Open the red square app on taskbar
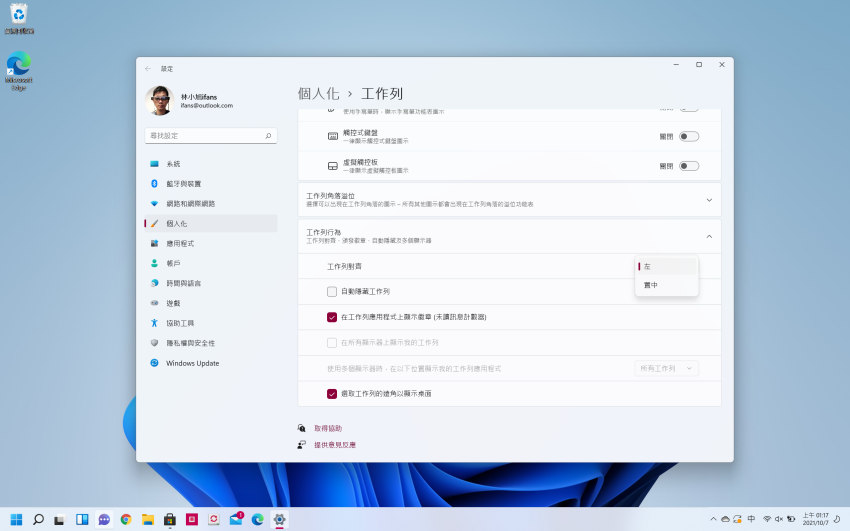The image size is (850, 531). 192,520
